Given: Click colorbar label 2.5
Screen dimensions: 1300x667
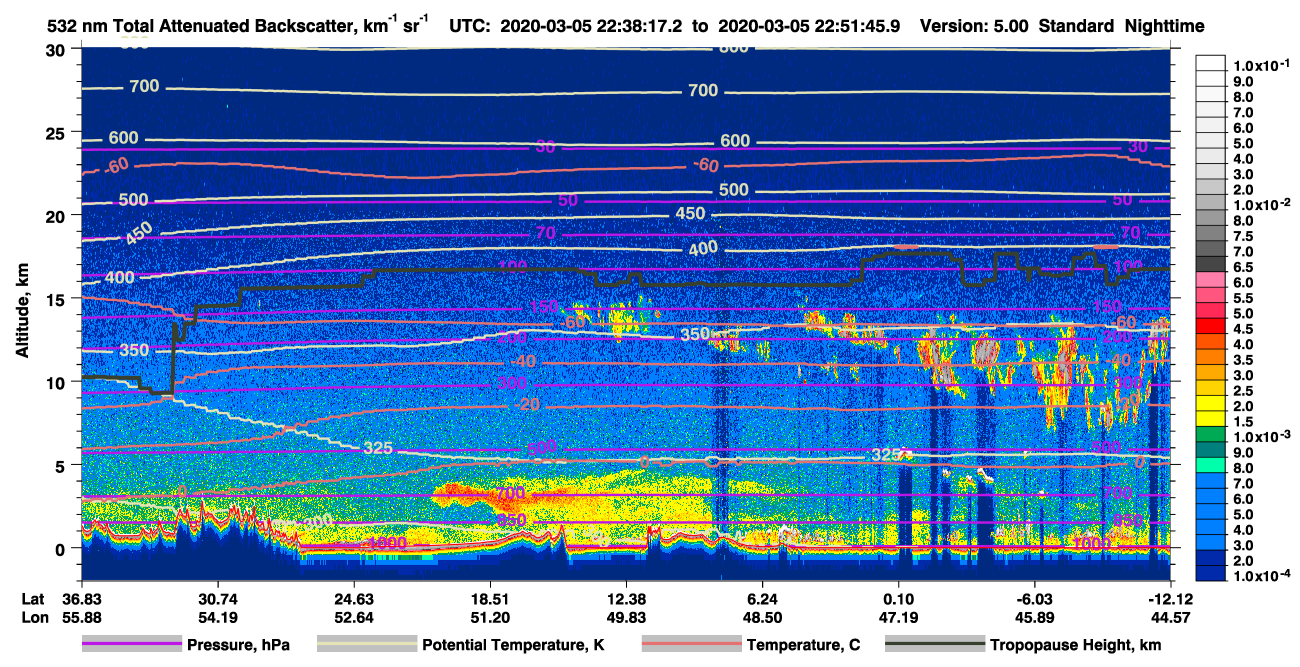Looking at the screenshot, I should click(1242, 391).
